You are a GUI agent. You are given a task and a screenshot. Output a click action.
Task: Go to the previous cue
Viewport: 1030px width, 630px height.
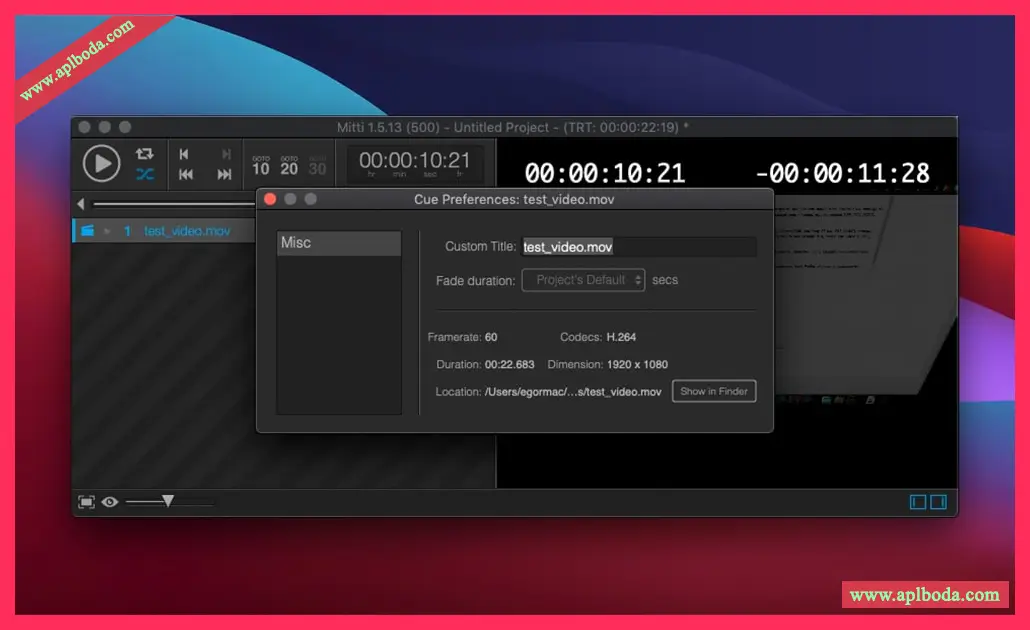point(186,175)
